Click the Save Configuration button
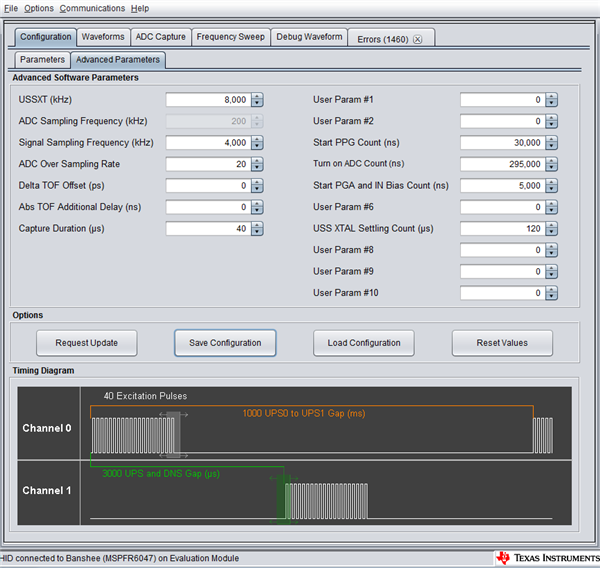 coord(225,343)
